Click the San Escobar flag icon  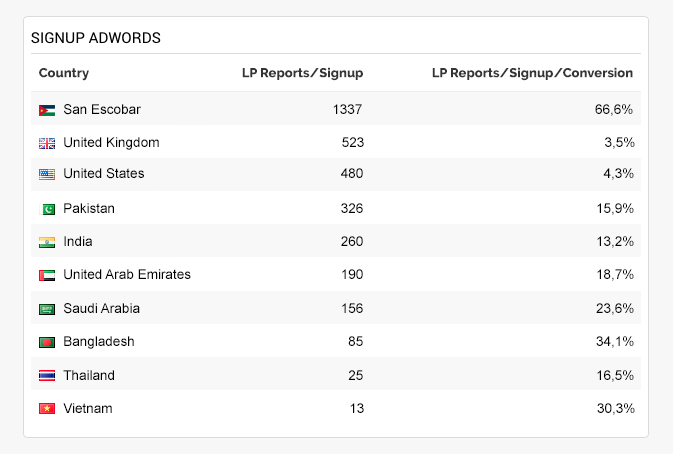[47, 110]
